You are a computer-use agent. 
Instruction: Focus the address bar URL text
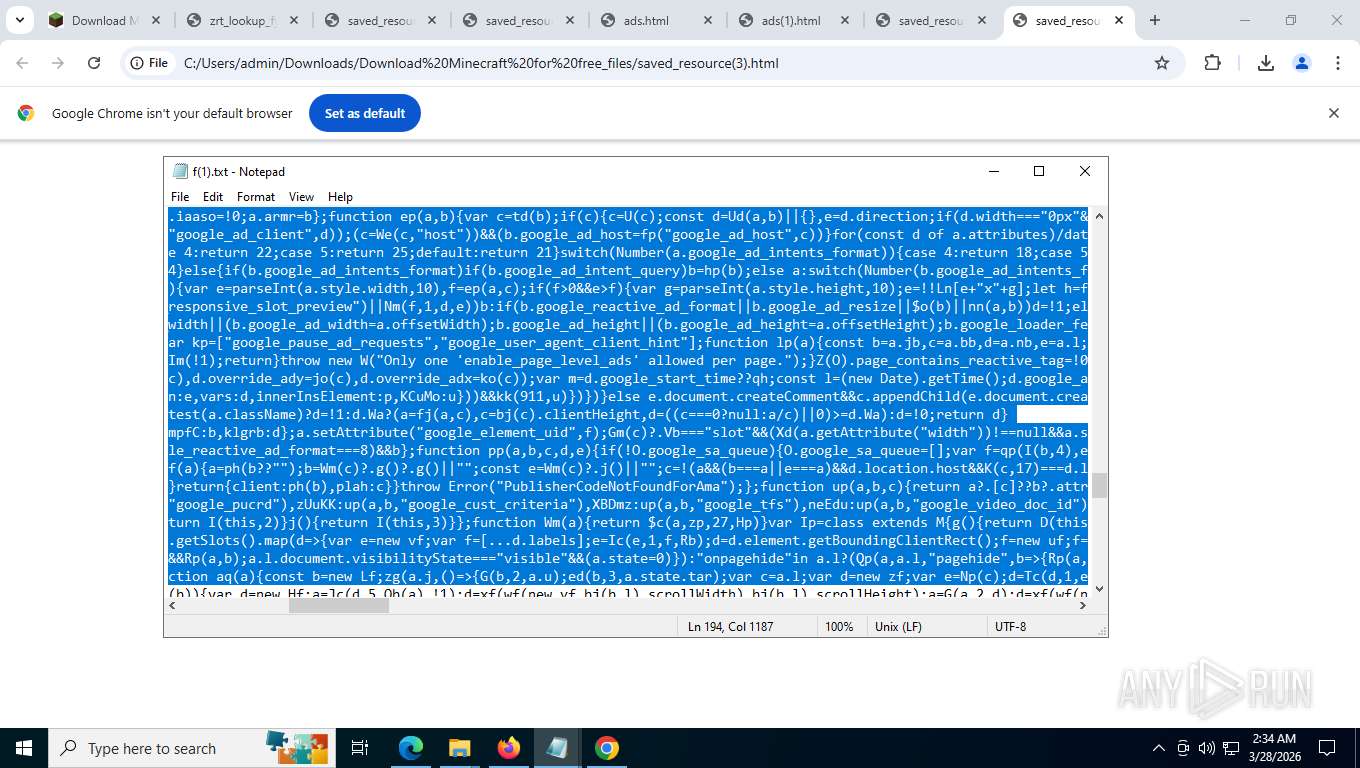pyautogui.click(x=481, y=63)
